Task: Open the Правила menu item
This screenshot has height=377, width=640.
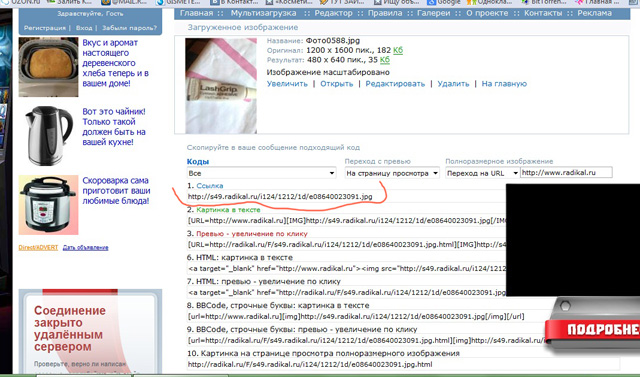Action: click(385, 13)
